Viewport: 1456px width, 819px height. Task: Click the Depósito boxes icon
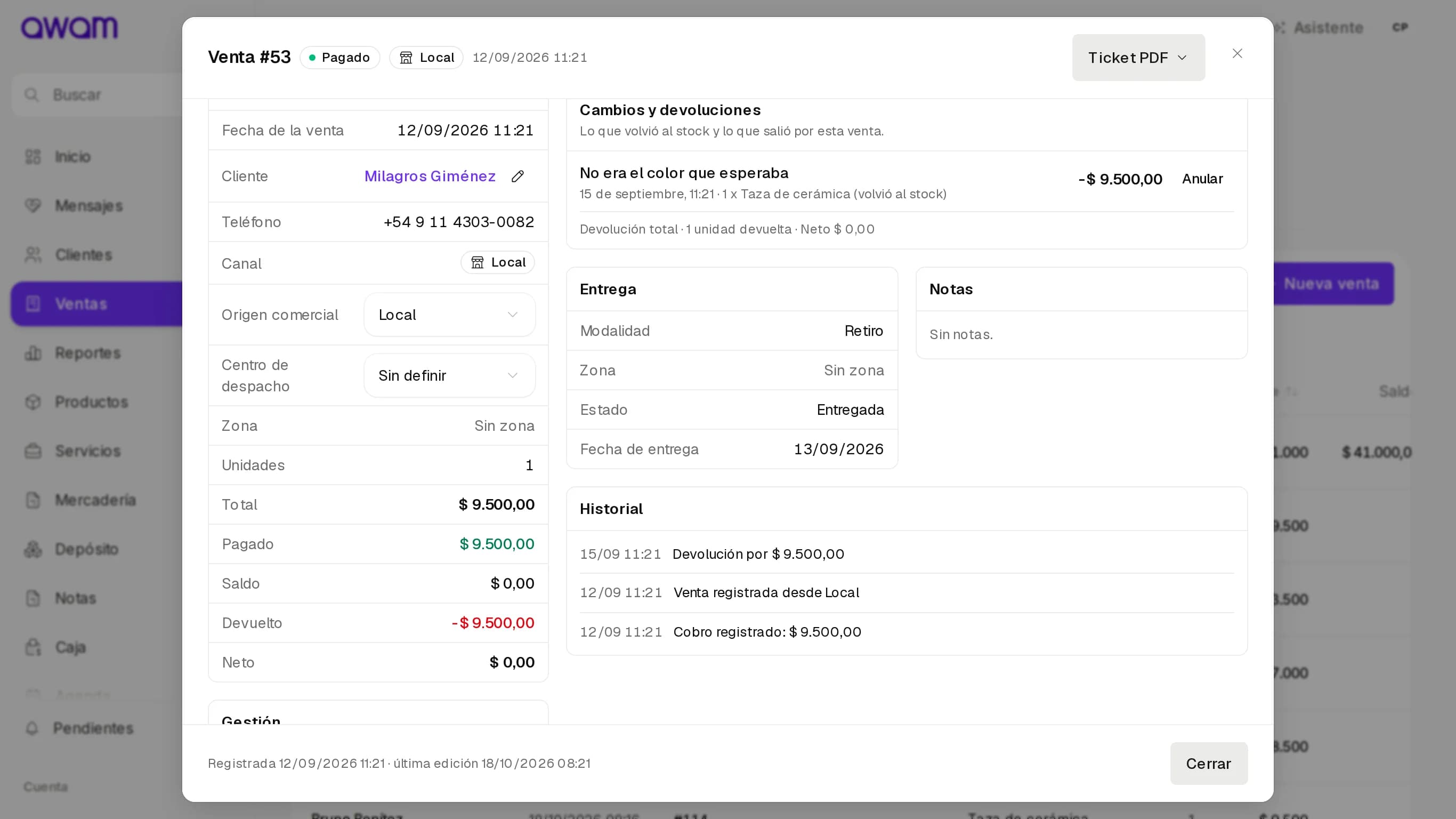(x=34, y=549)
